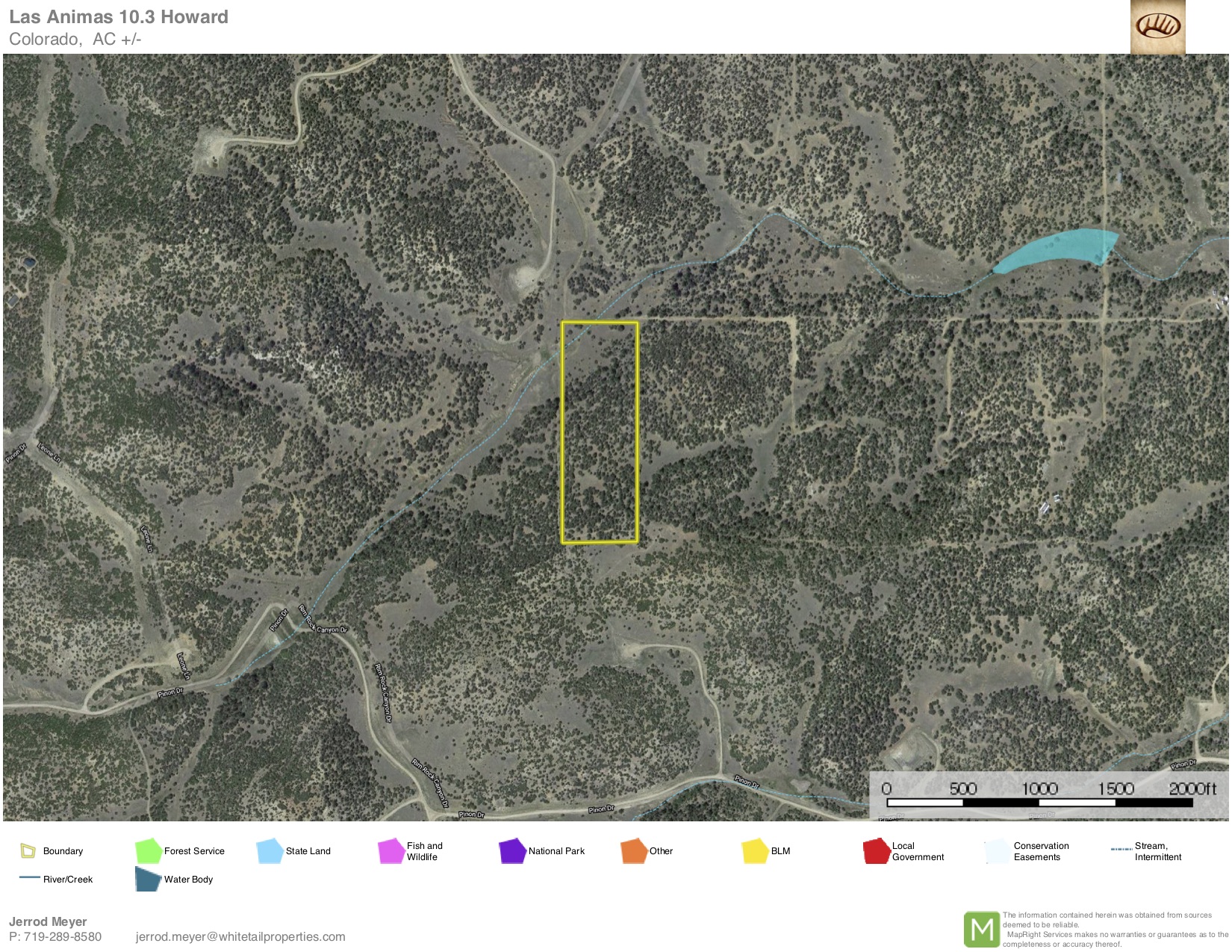Click the Stream, Intermittent dashed line symbol

click(1121, 850)
